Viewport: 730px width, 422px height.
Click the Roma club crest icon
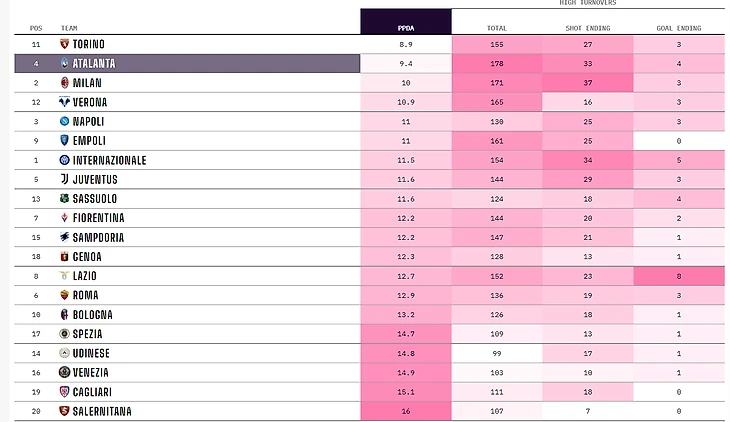(x=65, y=295)
